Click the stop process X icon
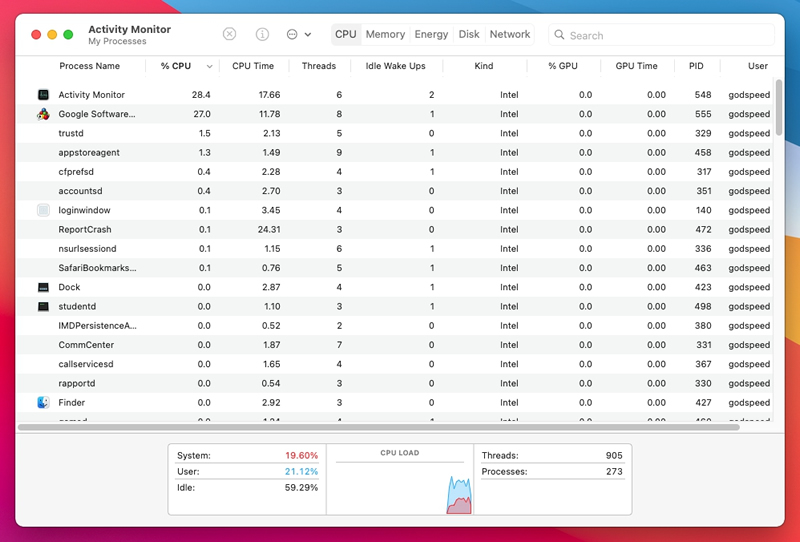This screenshot has height=542, width=800. pos(230,34)
